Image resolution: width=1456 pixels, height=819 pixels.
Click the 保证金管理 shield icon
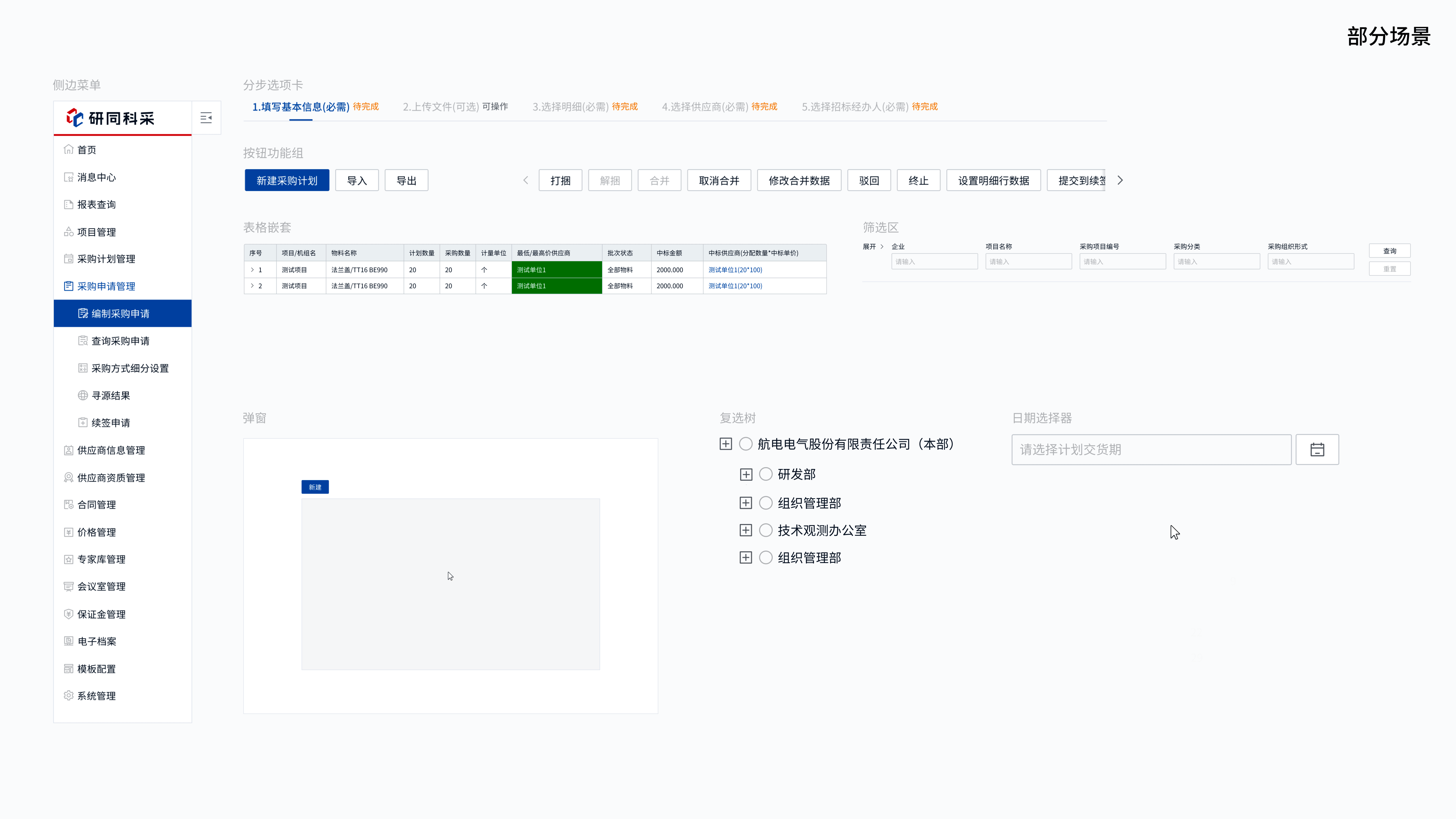[68, 614]
